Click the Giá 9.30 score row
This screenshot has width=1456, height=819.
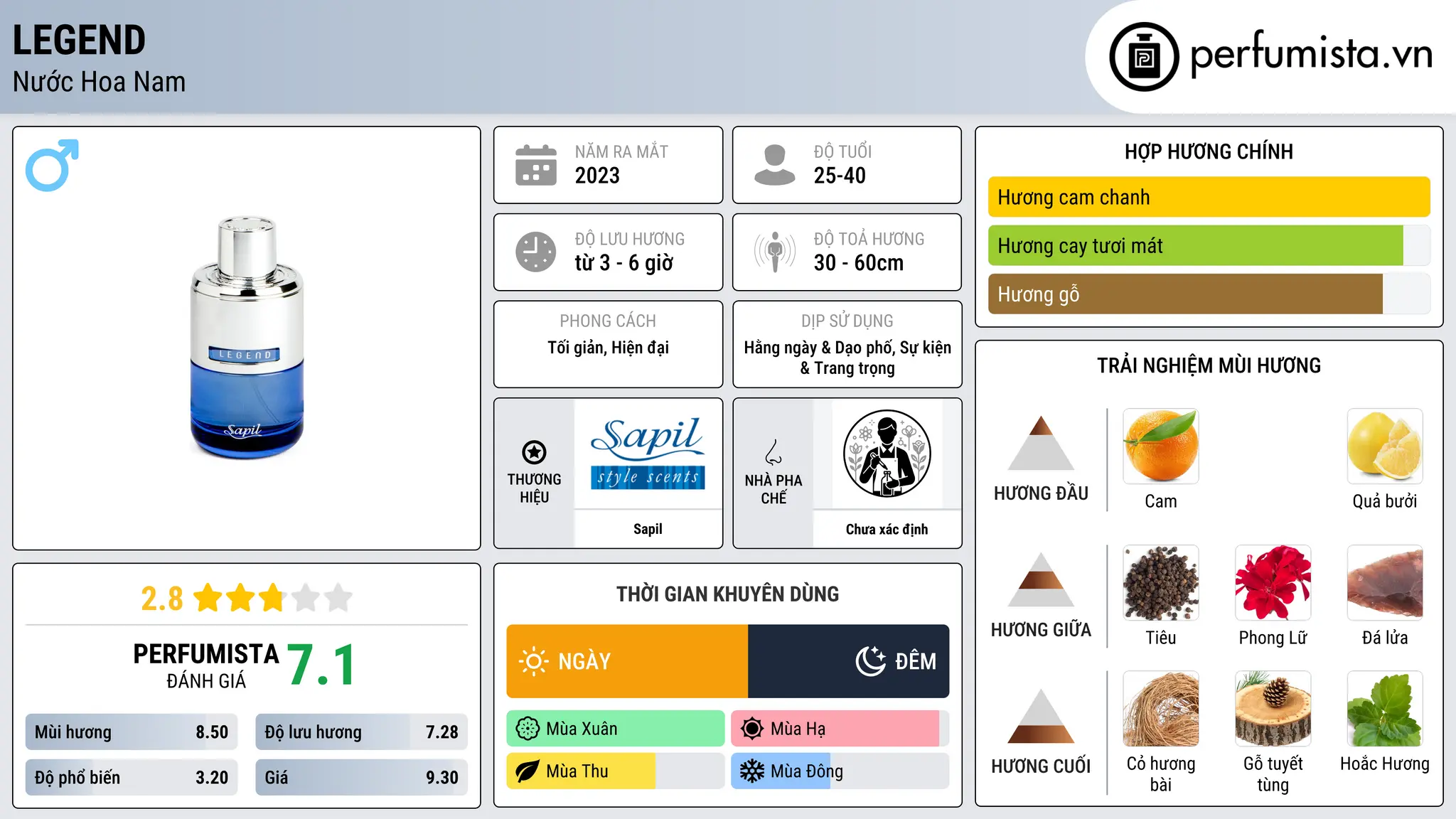[x=361, y=777]
